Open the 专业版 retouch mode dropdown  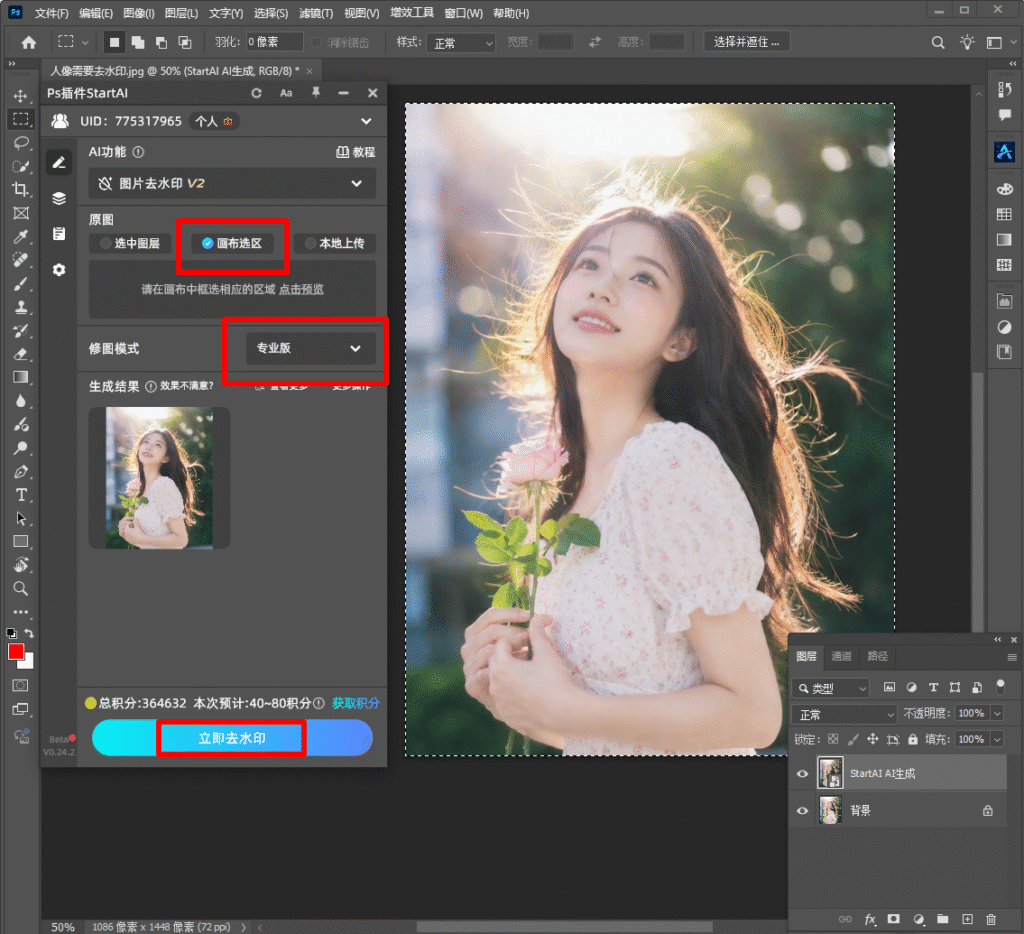tap(311, 348)
